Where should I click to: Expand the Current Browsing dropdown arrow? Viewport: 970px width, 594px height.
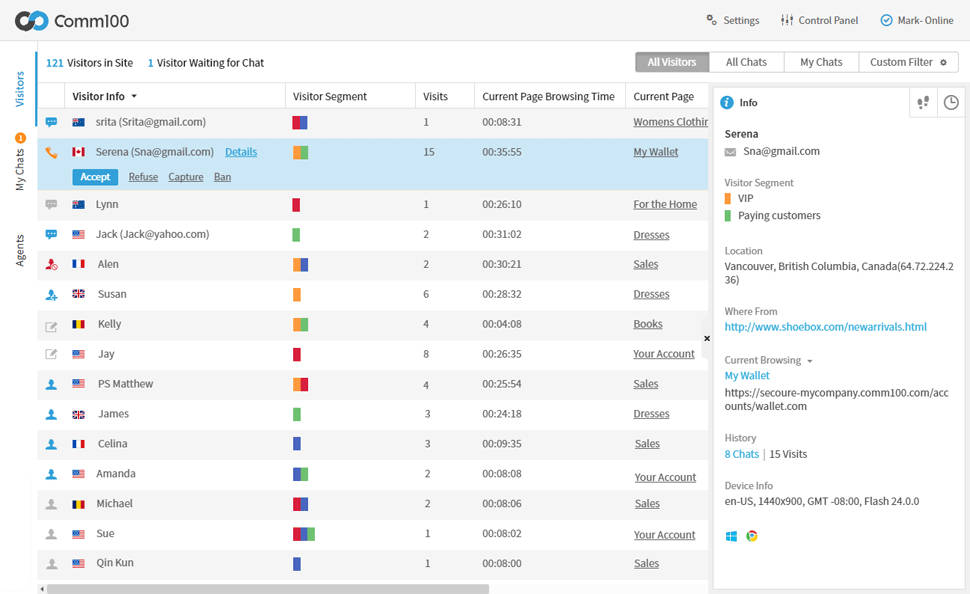(810, 361)
